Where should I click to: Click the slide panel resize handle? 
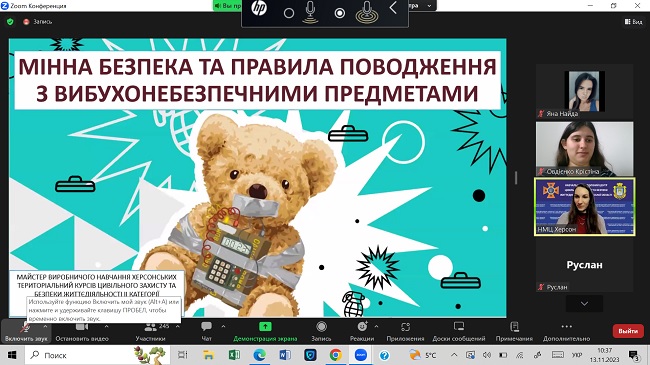point(516,178)
